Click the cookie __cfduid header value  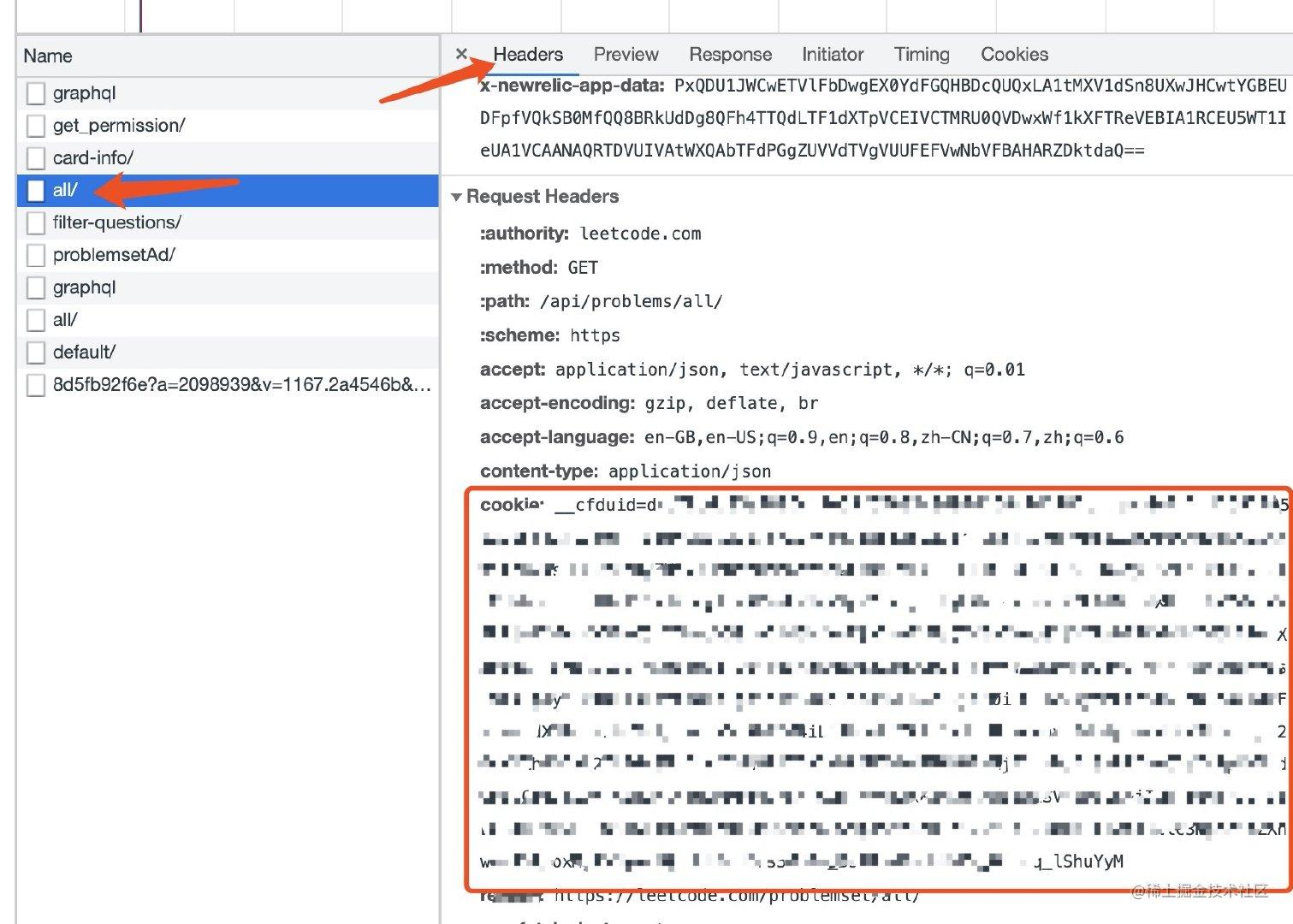883,684
